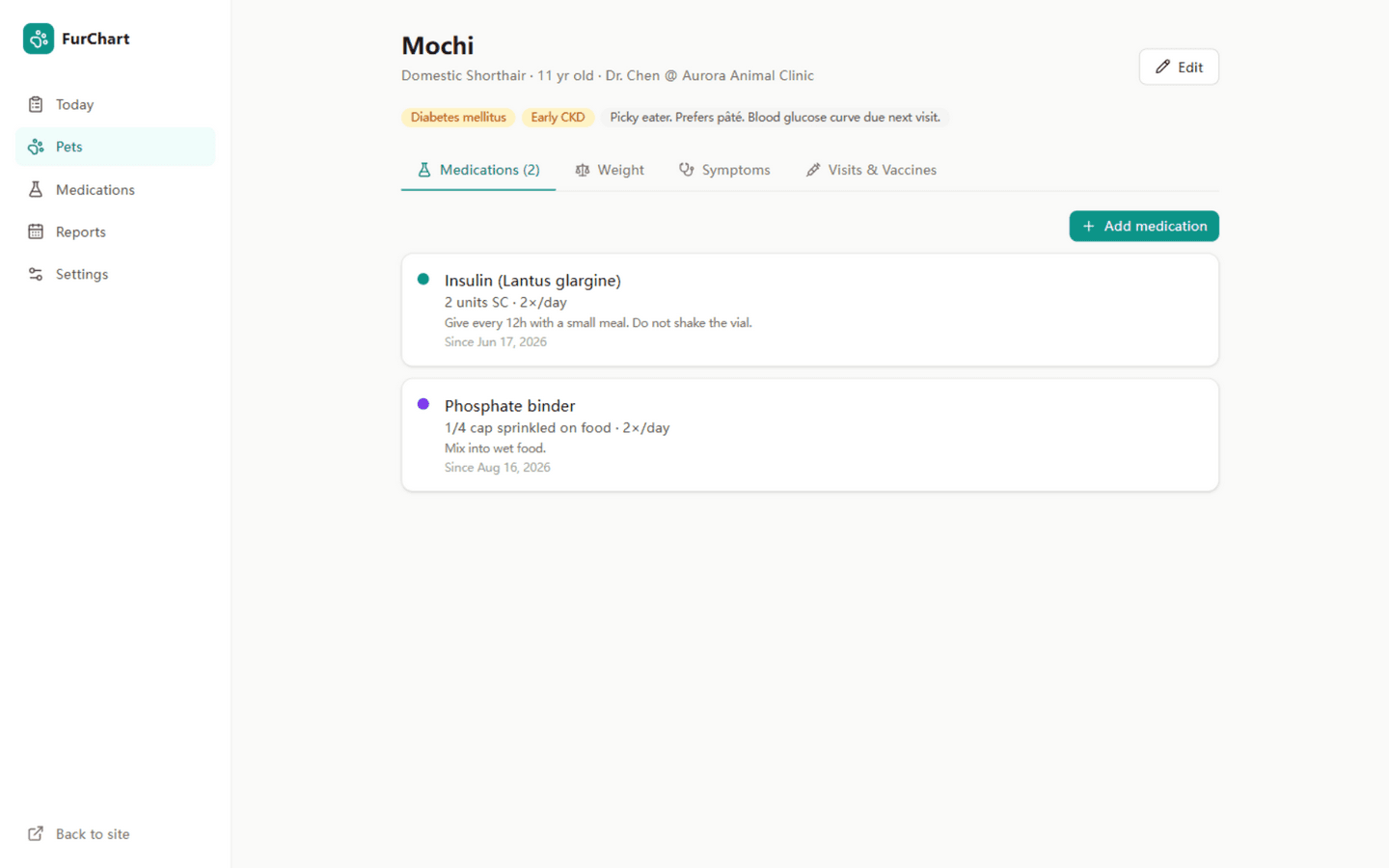The width and height of the screenshot is (1389, 868).
Task: Open Reports from the sidebar label
Action: coord(81,231)
